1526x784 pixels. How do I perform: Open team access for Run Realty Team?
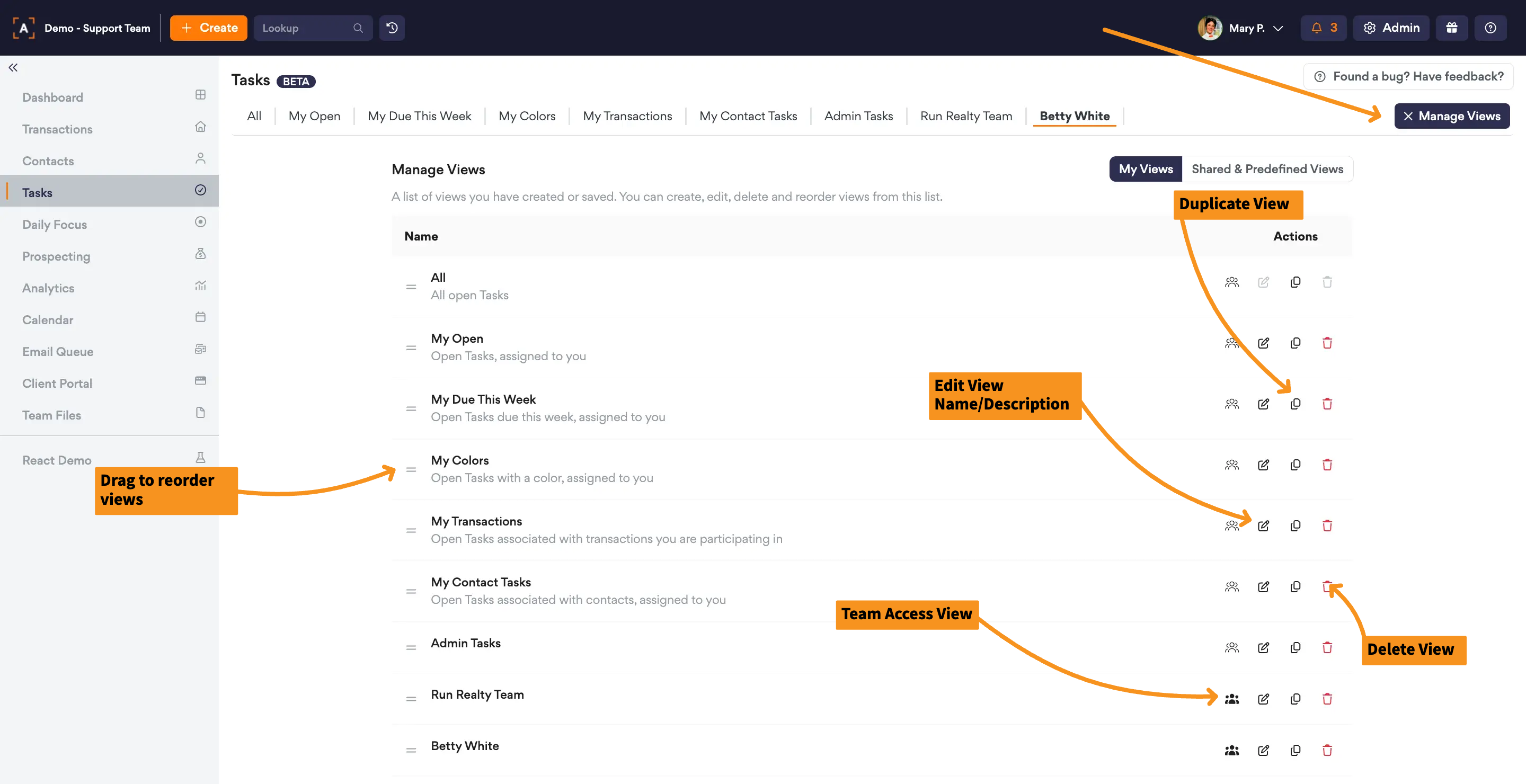pos(1231,699)
